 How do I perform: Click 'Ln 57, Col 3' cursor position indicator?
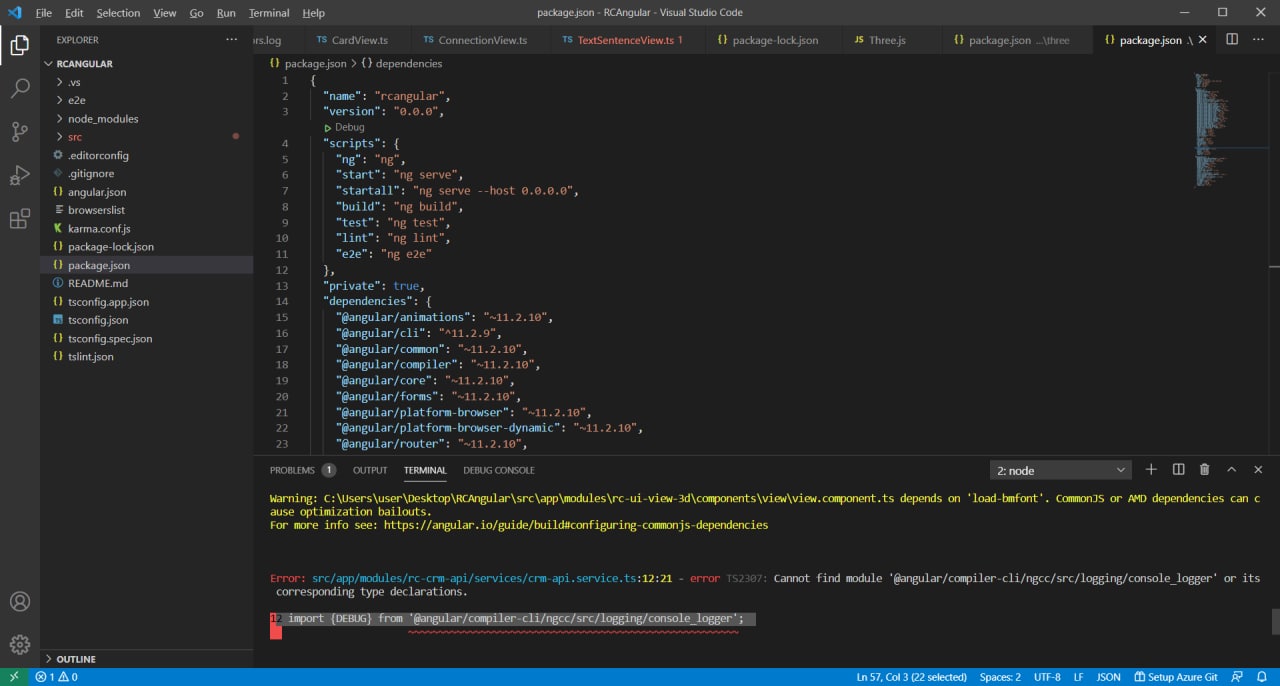(x=911, y=677)
